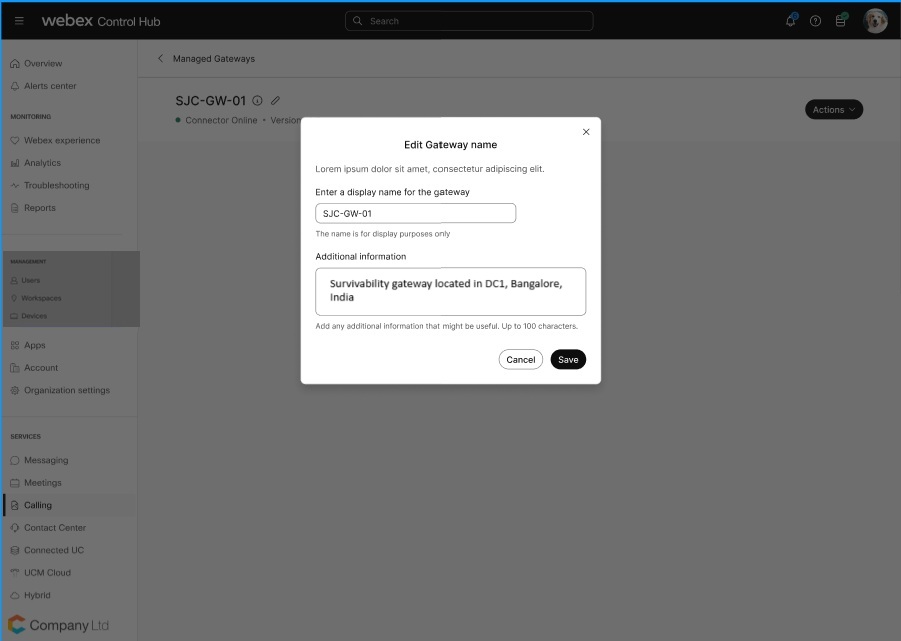Click the Company Ltd logo
This screenshot has width=901, height=641.
(x=59, y=625)
